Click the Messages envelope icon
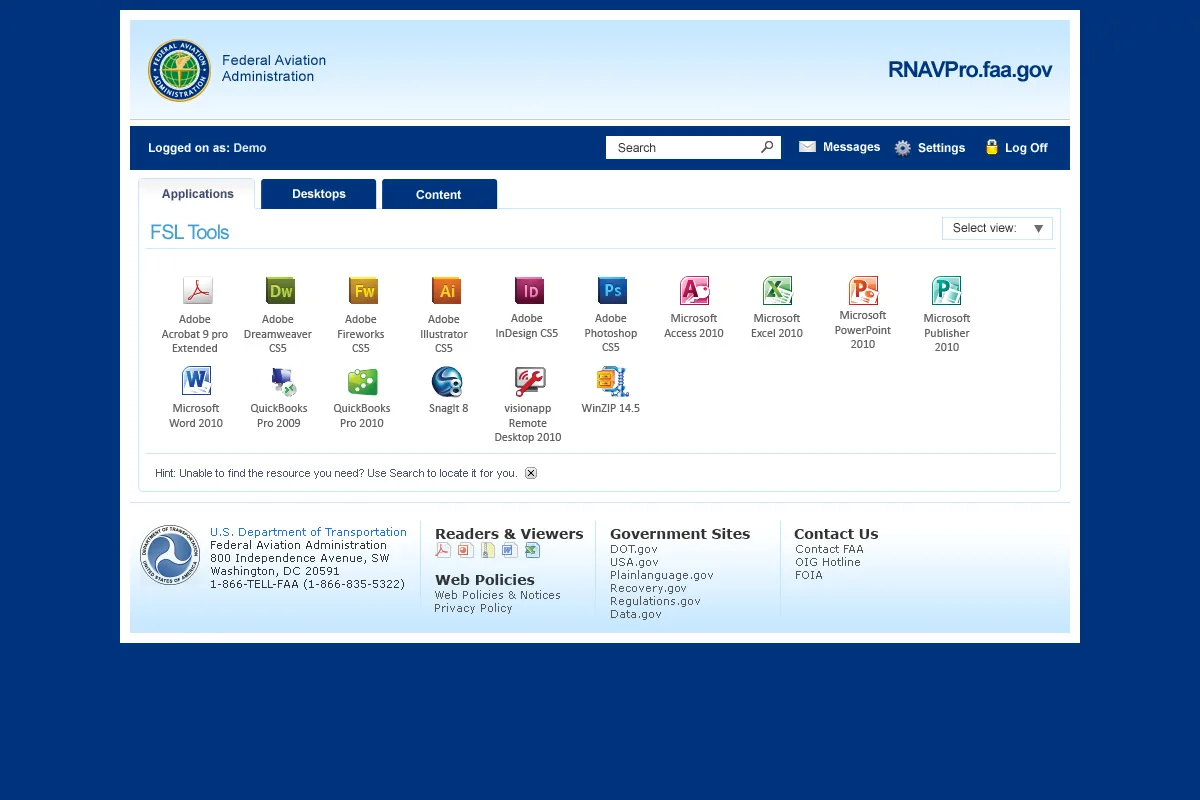Image resolution: width=1200 pixels, height=800 pixels. (x=808, y=147)
